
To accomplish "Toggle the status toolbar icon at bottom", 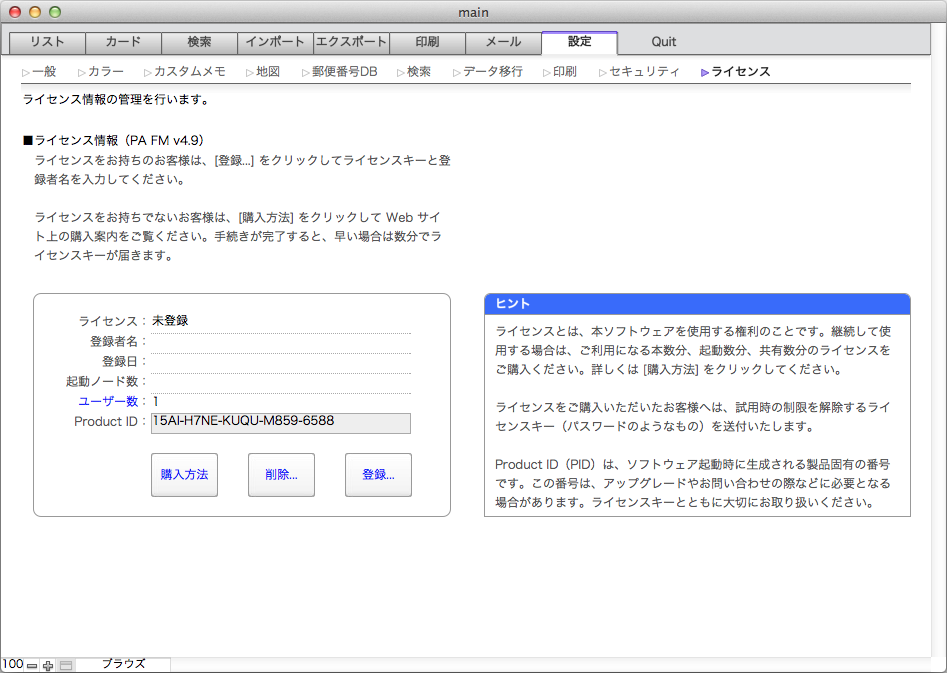I will pyautogui.click(x=66, y=666).
